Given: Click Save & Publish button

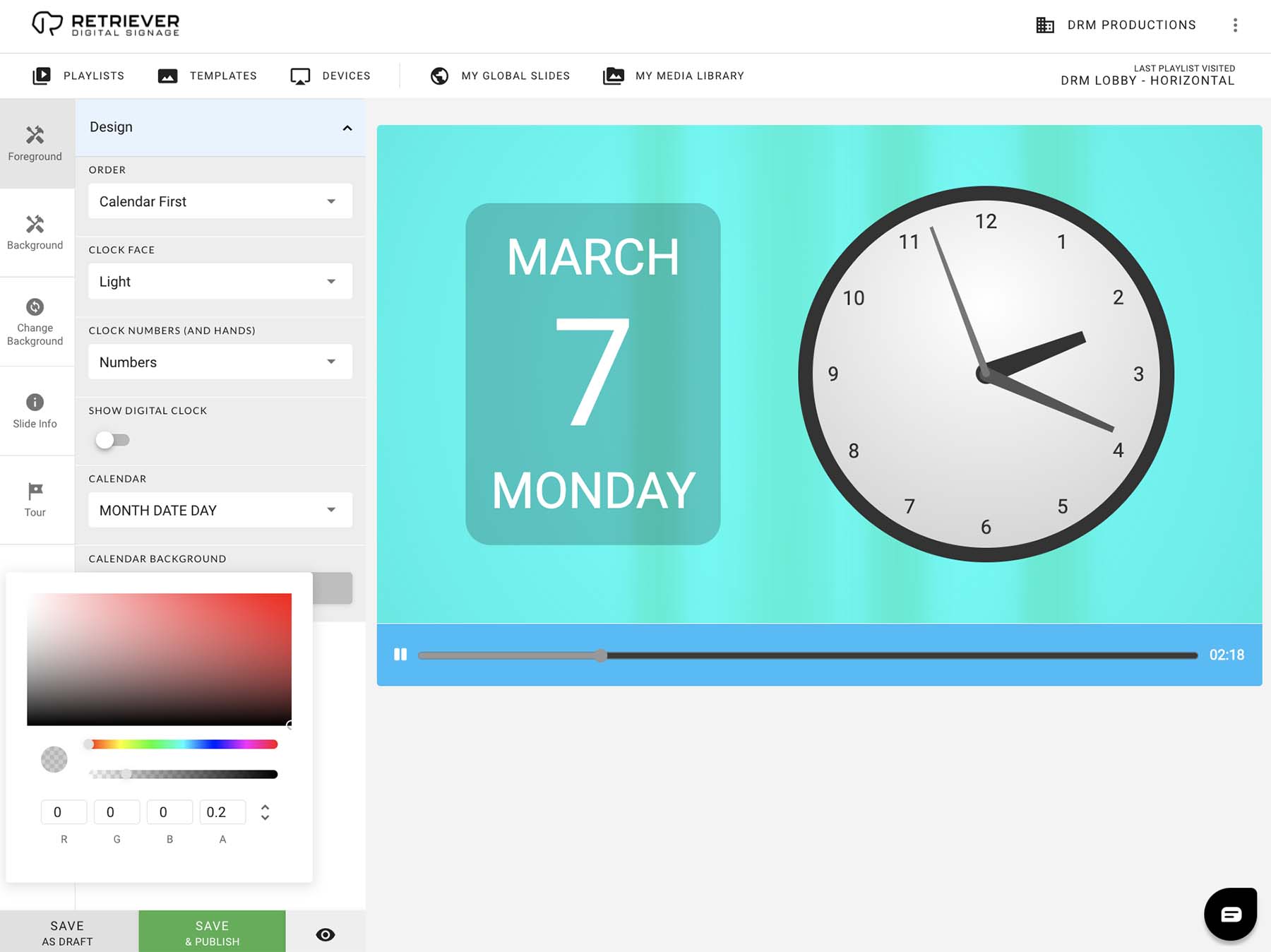Looking at the screenshot, I should pyautogui.click(x=212, y=932).
